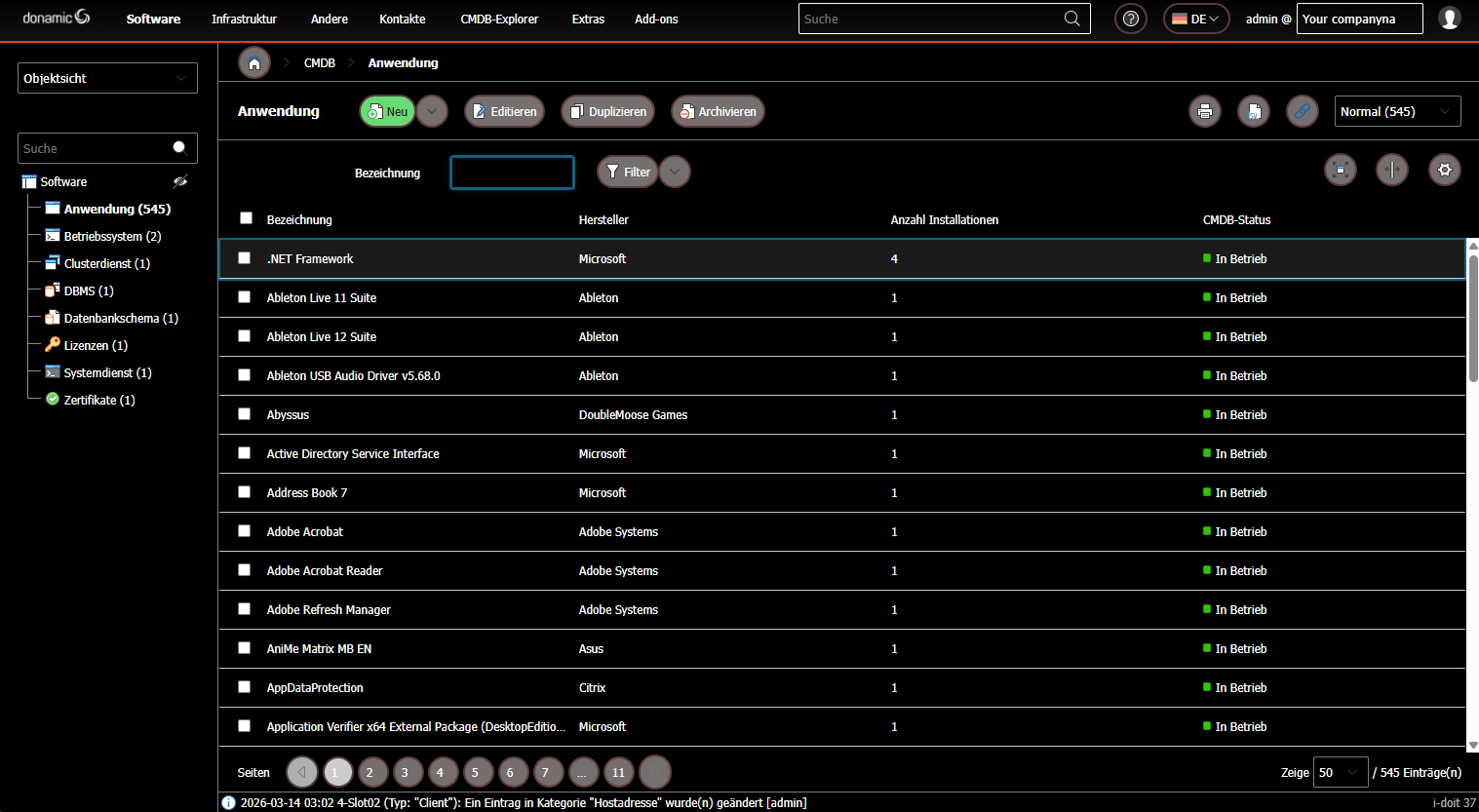Switch to the Infrastruktur menu
The width and height of the screenshot is (1479, 812).
(243, 19)
